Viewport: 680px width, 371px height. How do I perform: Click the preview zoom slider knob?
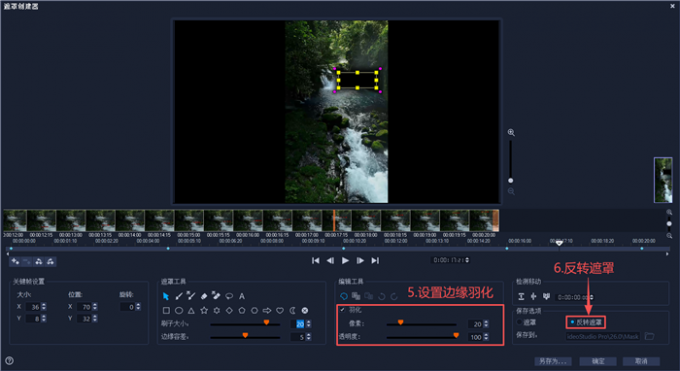pyautogui.click(x=510, y=181)
